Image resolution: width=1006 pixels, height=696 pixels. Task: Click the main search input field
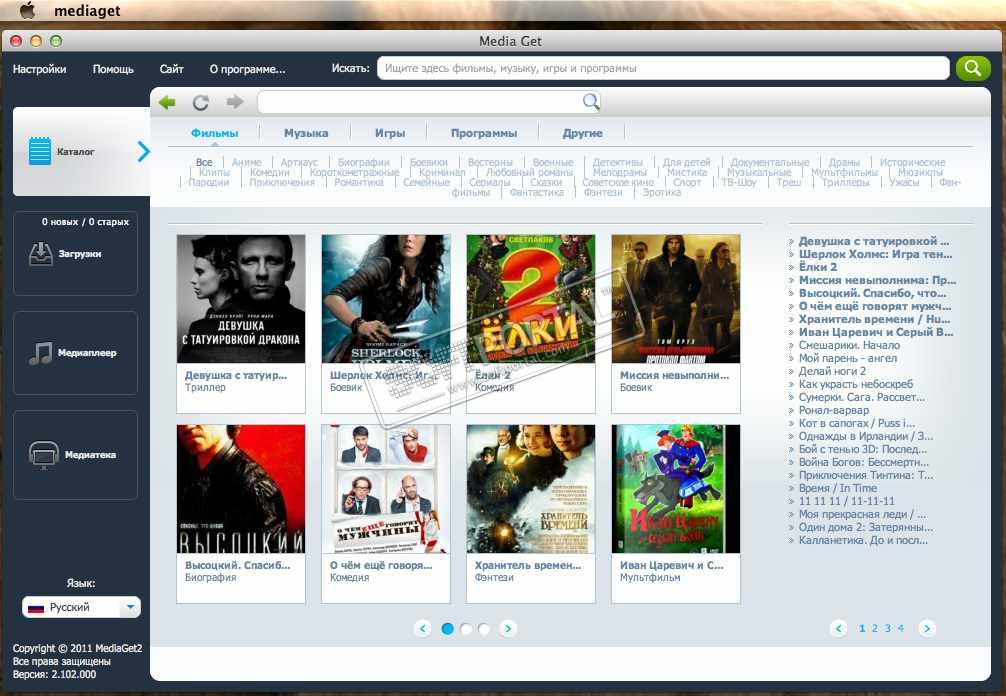point(663,68)
